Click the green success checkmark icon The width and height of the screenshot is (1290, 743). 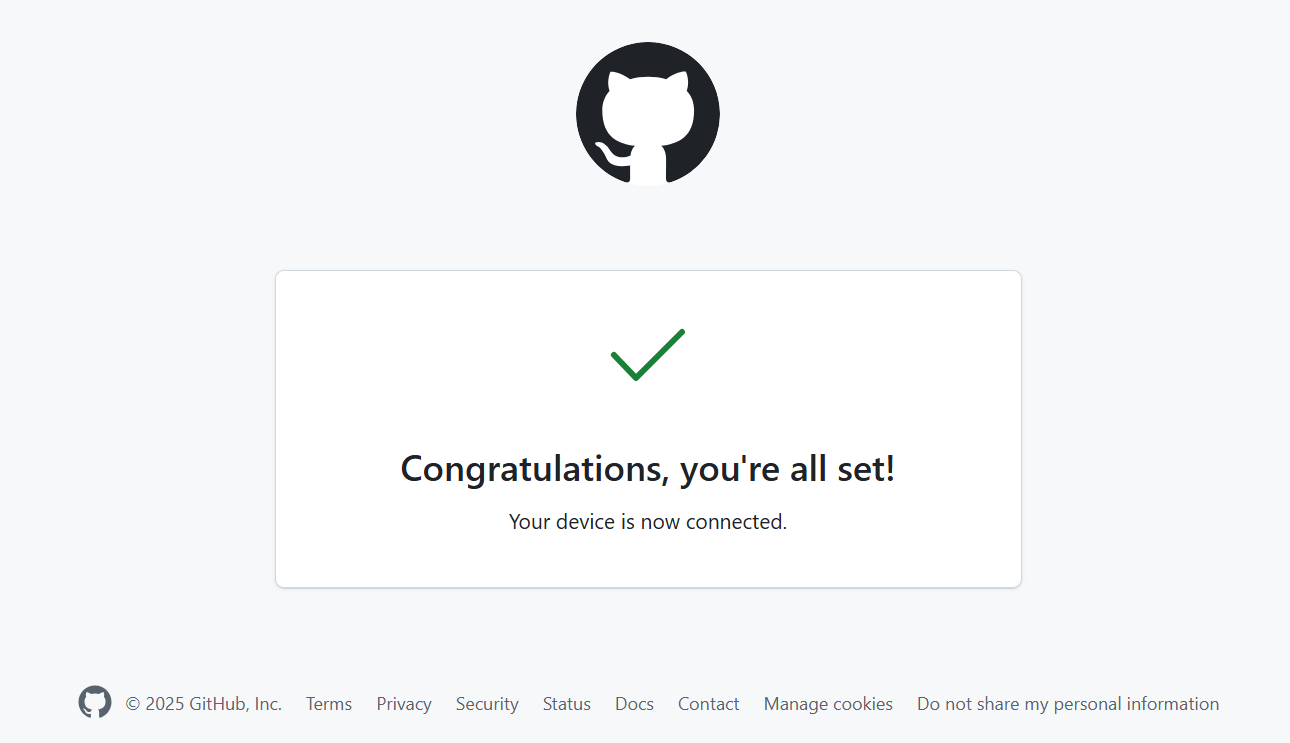pyautogui.click(x=648, y=355)
